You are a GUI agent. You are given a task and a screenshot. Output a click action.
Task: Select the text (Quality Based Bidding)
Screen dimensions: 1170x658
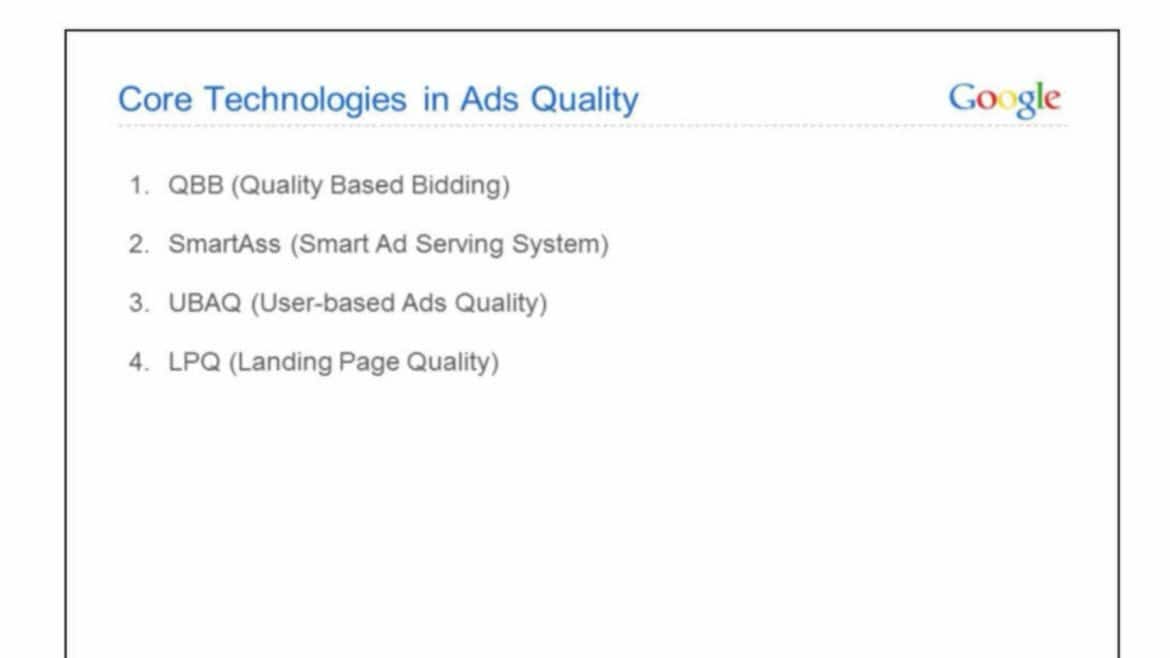click(x=371, y=186)
